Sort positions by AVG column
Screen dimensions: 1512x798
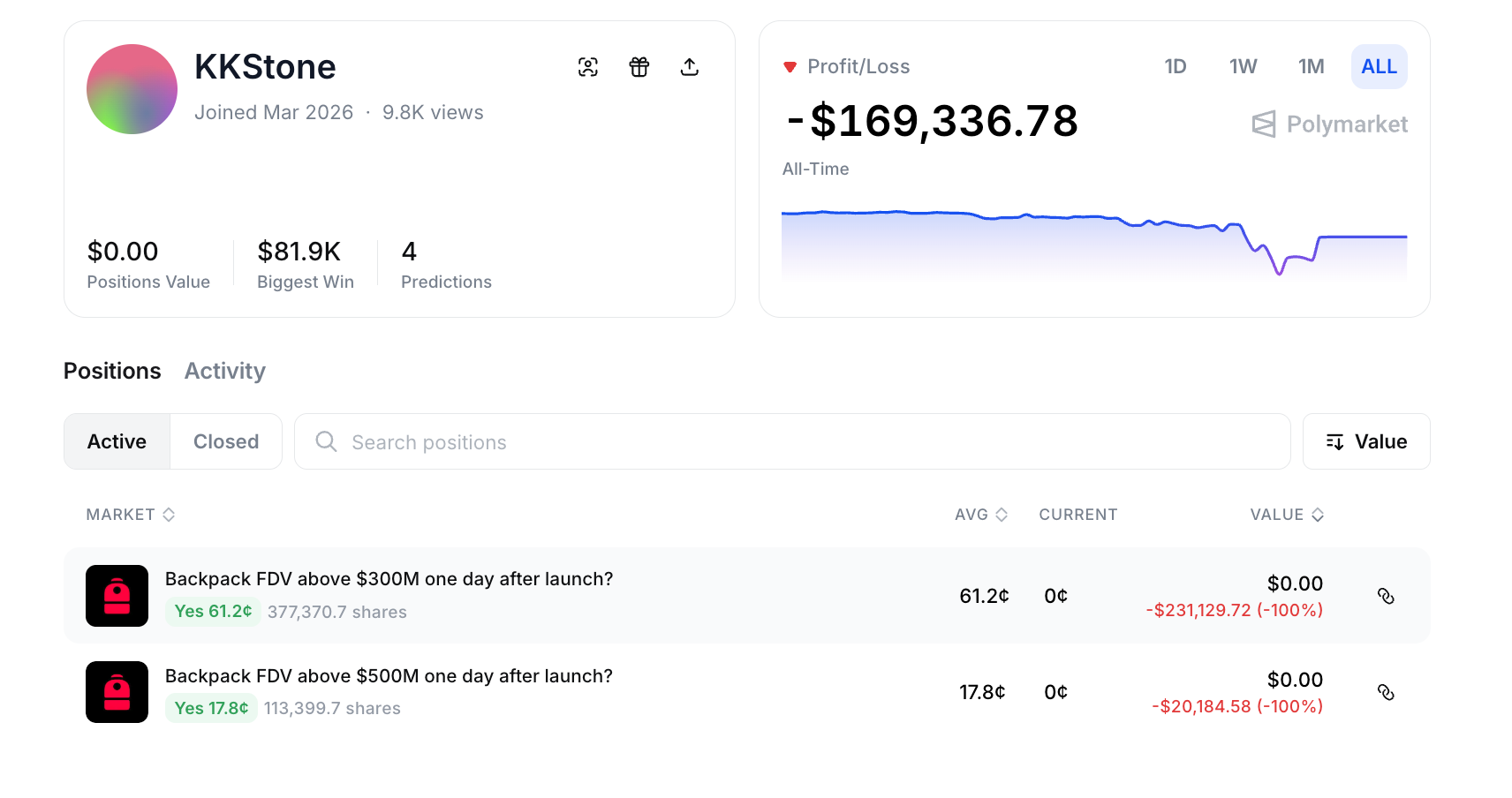tap(980, 515)
